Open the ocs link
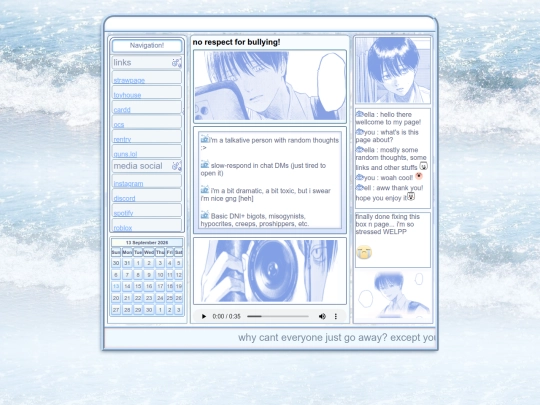The image size is (540, 405). click(x=119, y=125)
